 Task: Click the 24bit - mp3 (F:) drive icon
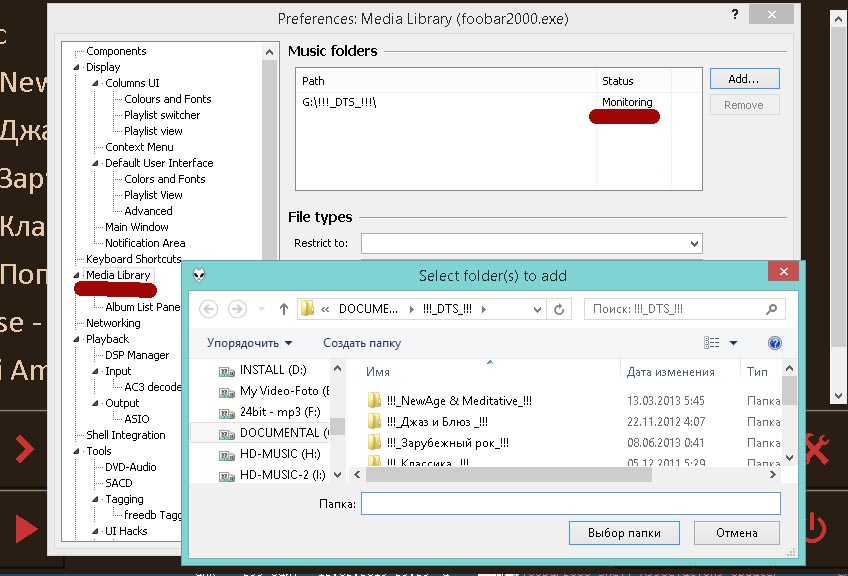[x=226, y=413]
